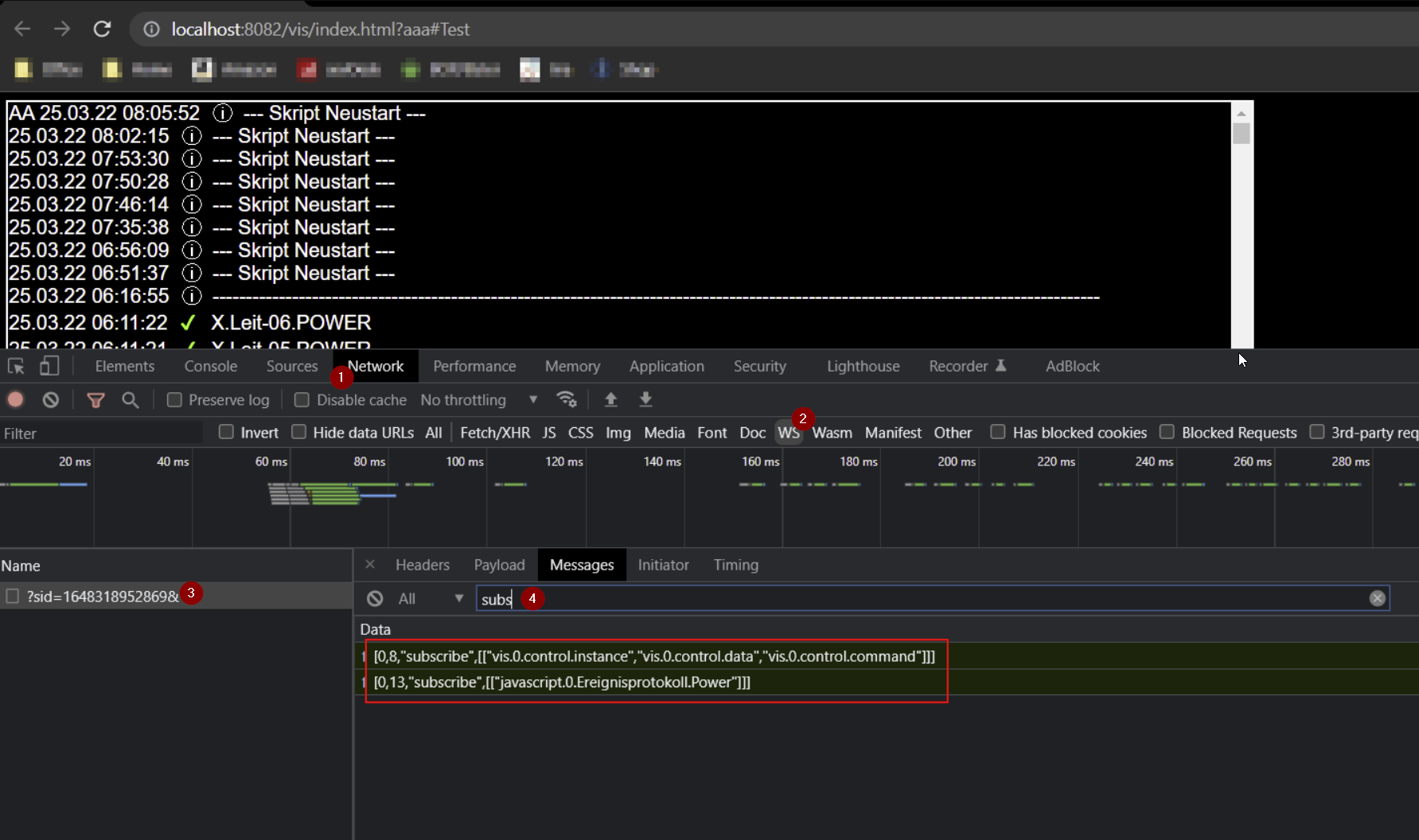Reload the browser page
Image resolution: width=1419 pixels, height=840 pixels.
[x=102, y=29]
